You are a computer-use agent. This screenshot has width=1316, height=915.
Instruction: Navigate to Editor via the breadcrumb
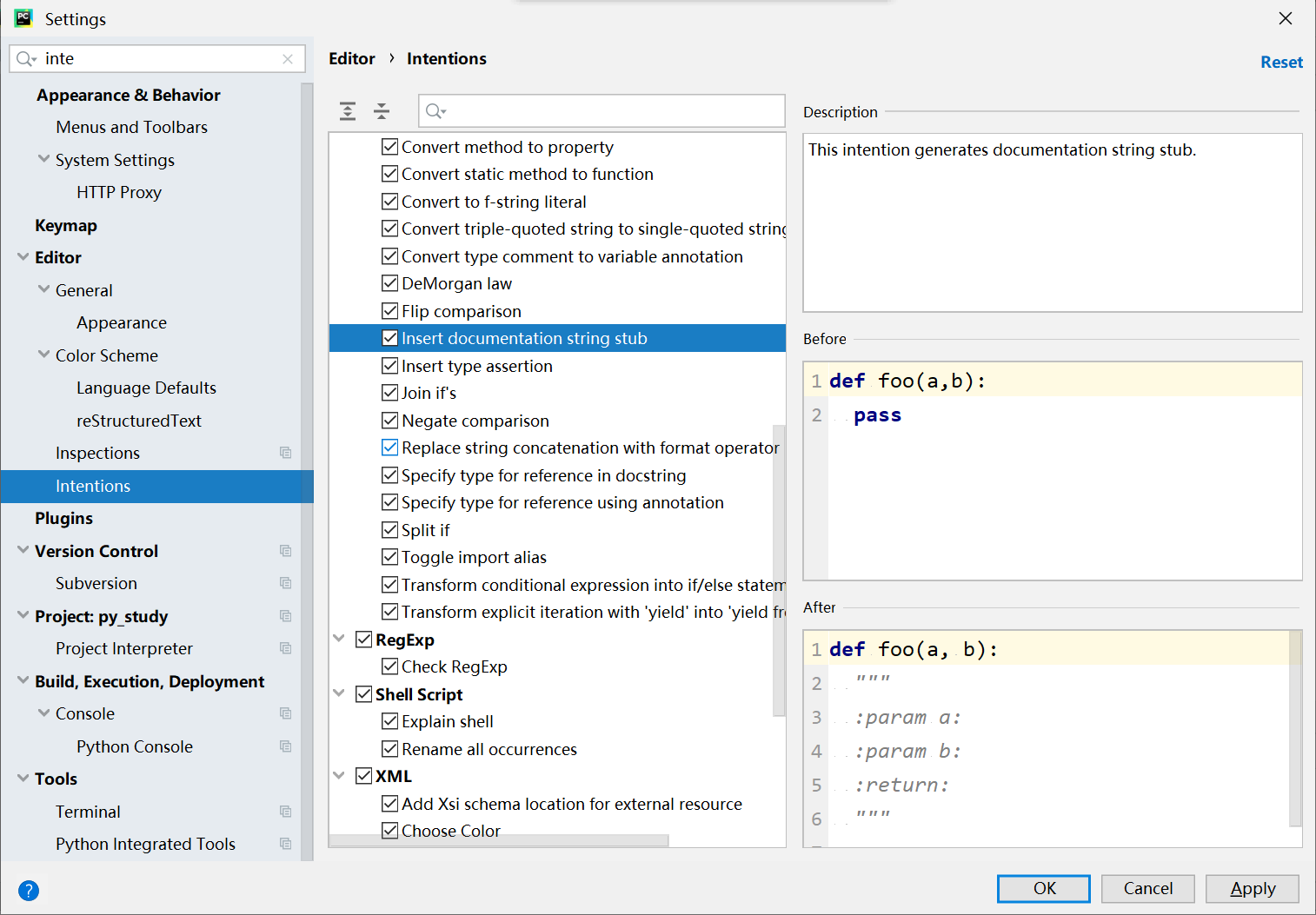(352, 58)
